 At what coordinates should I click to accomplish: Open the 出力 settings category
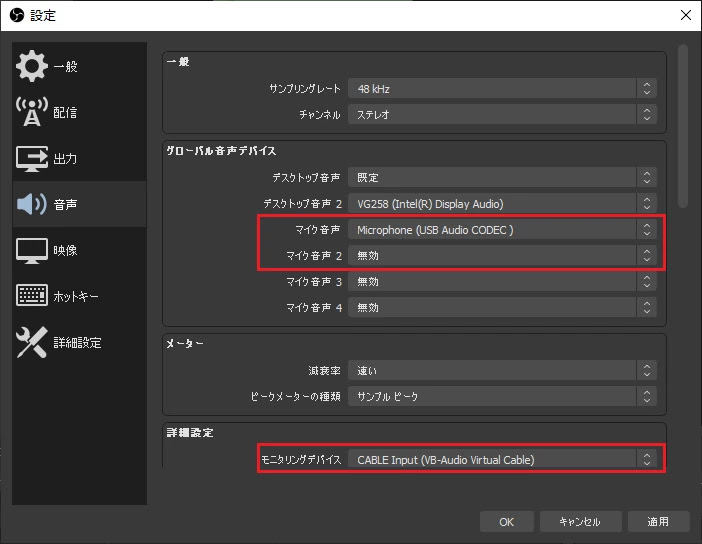(79, 158)
